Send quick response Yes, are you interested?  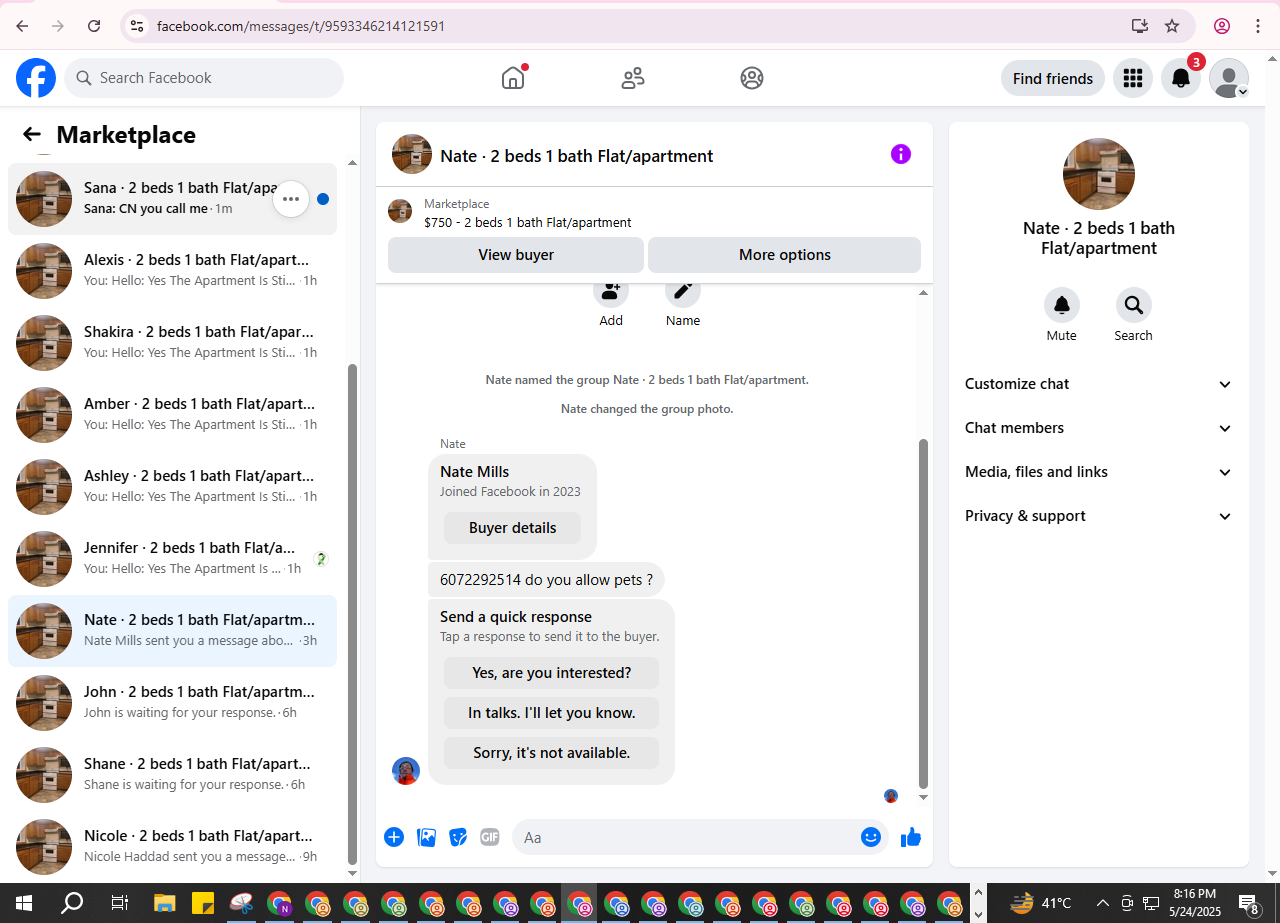coord(552,673)
